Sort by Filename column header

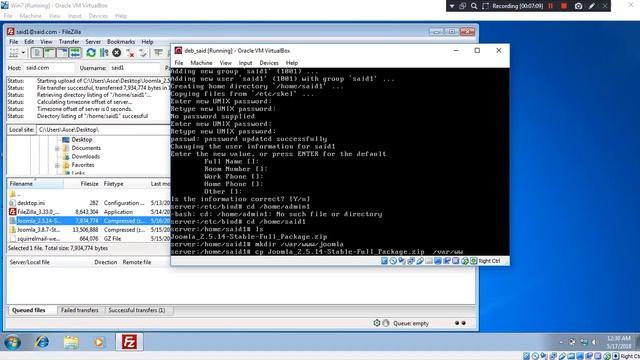tap(35, 184)
